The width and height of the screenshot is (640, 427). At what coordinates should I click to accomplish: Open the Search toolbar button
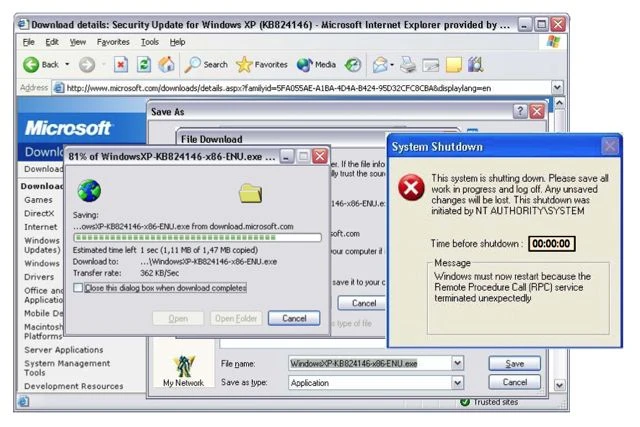pos(206,64)
